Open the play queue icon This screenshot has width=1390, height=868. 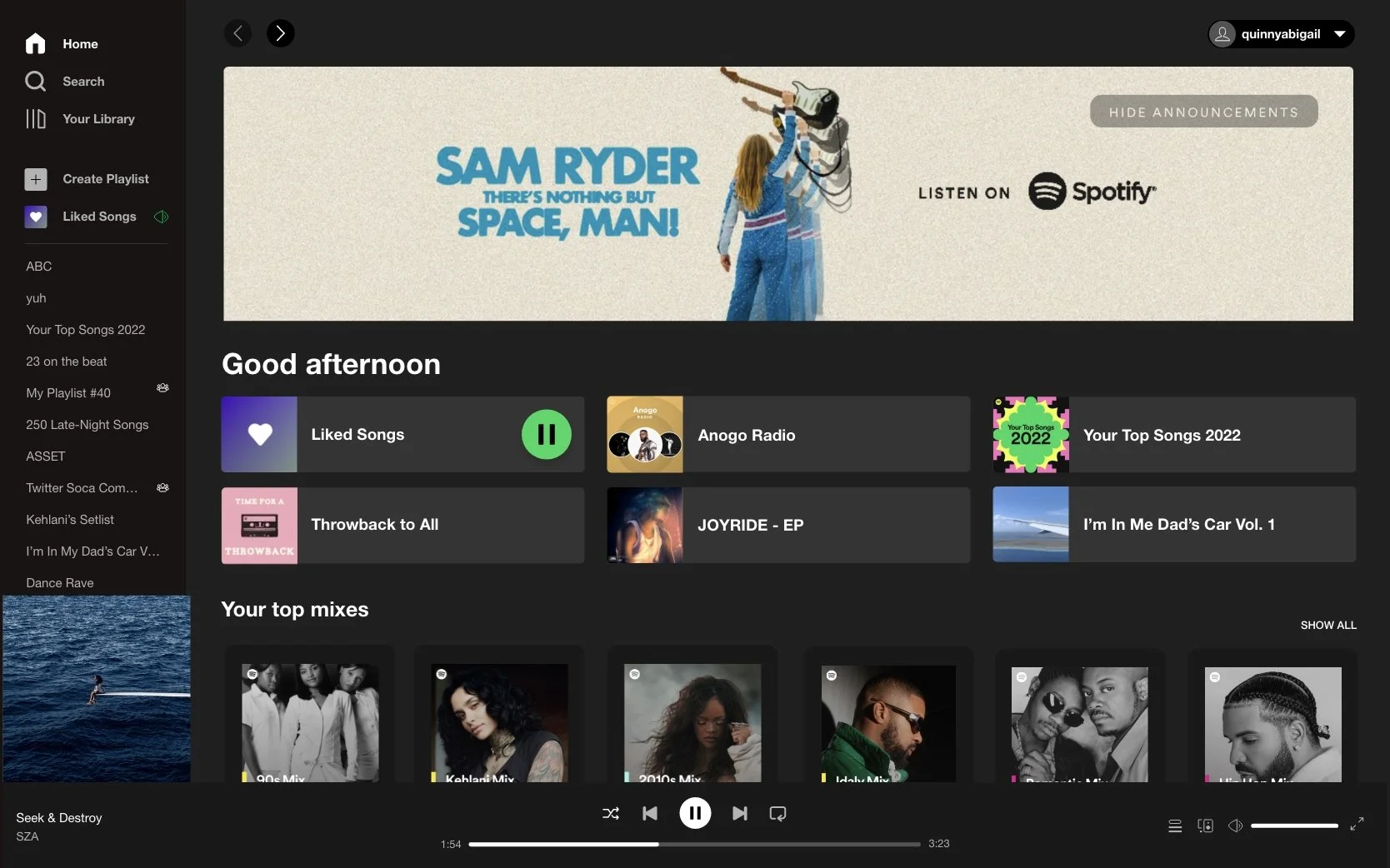(x=1175, y=826)
